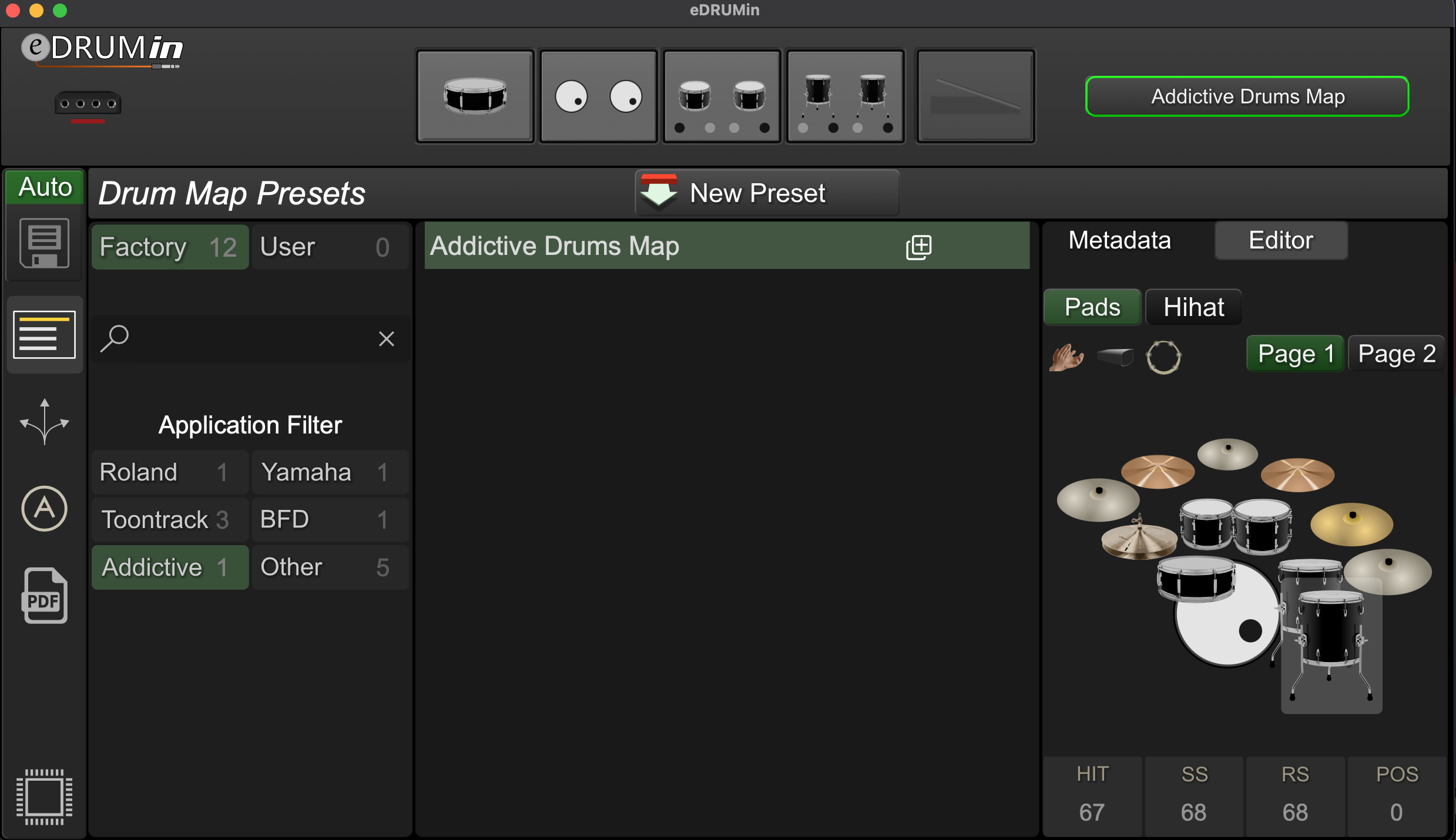Open the PDF manual icon
The height and width of the screenshot is (840, 1456).
(x=44, y=596)
